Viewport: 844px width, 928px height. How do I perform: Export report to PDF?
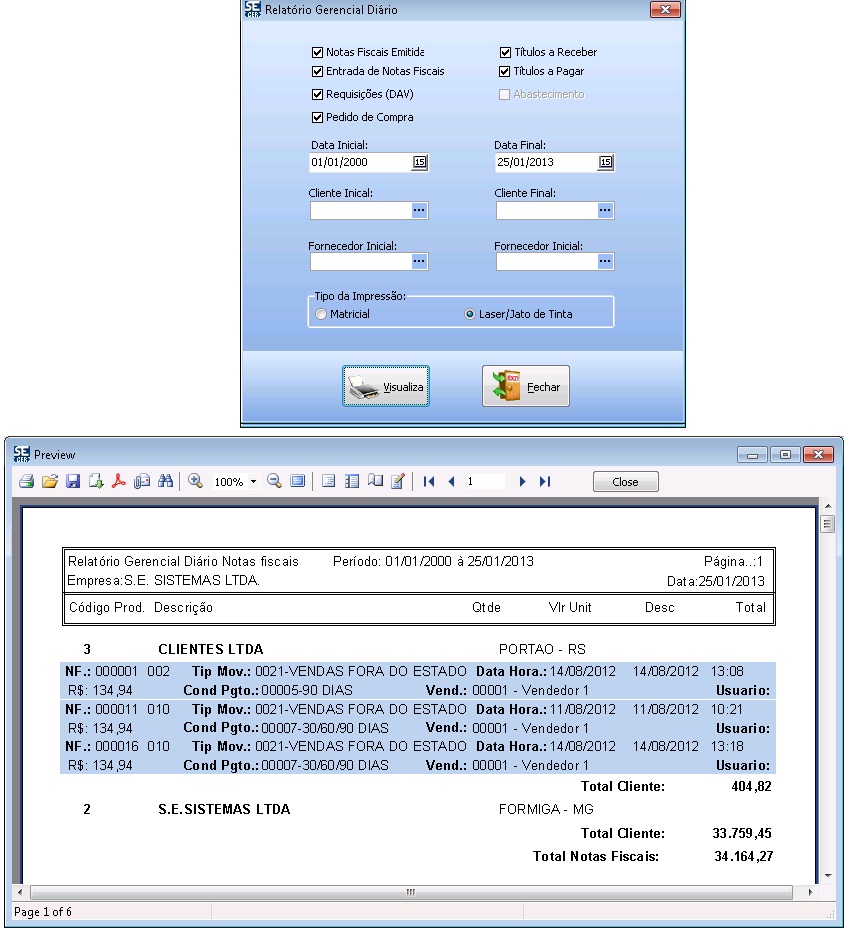tap(118, 481)
